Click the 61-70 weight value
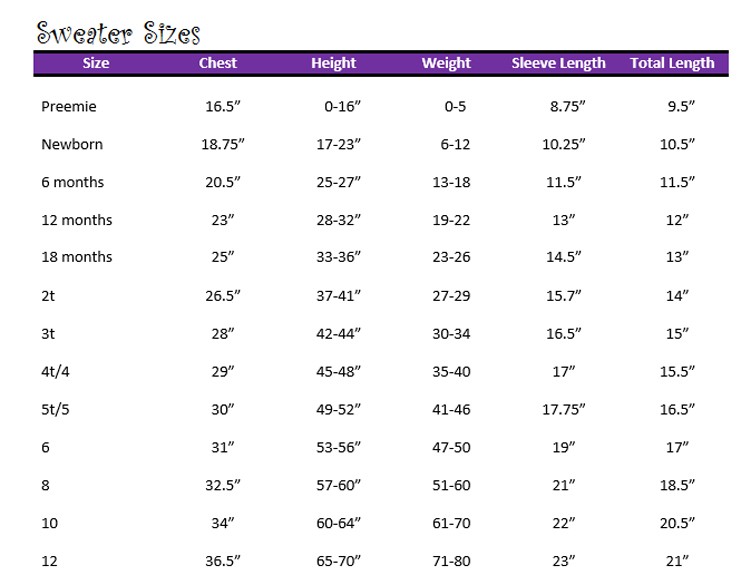 coord(451,523)
